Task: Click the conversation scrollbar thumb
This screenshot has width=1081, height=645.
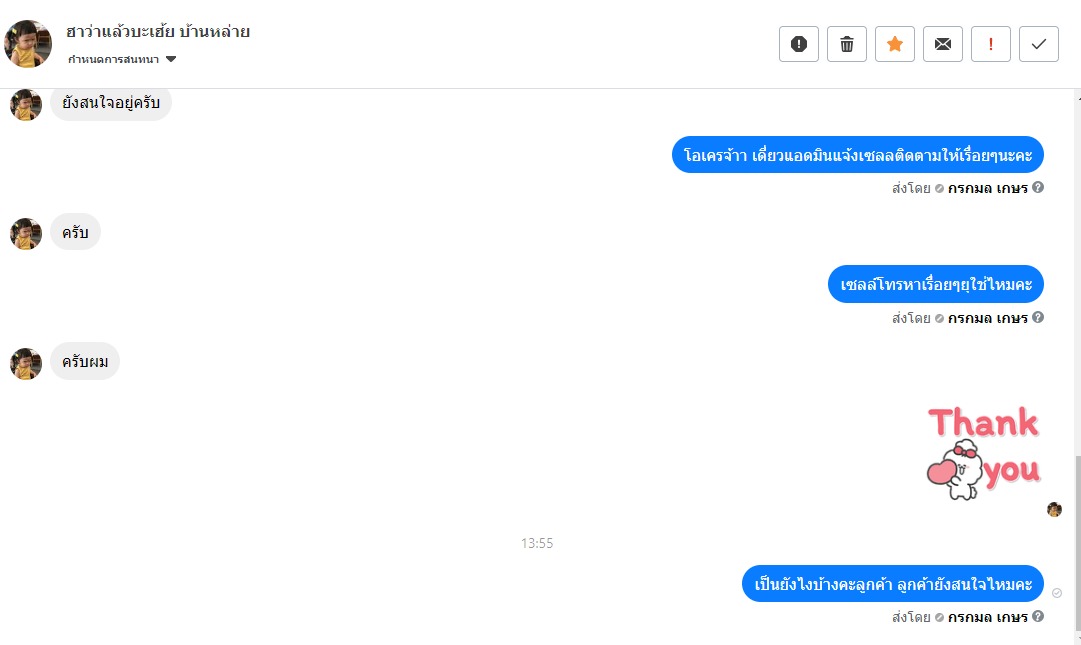Action: pos(1078,544)
